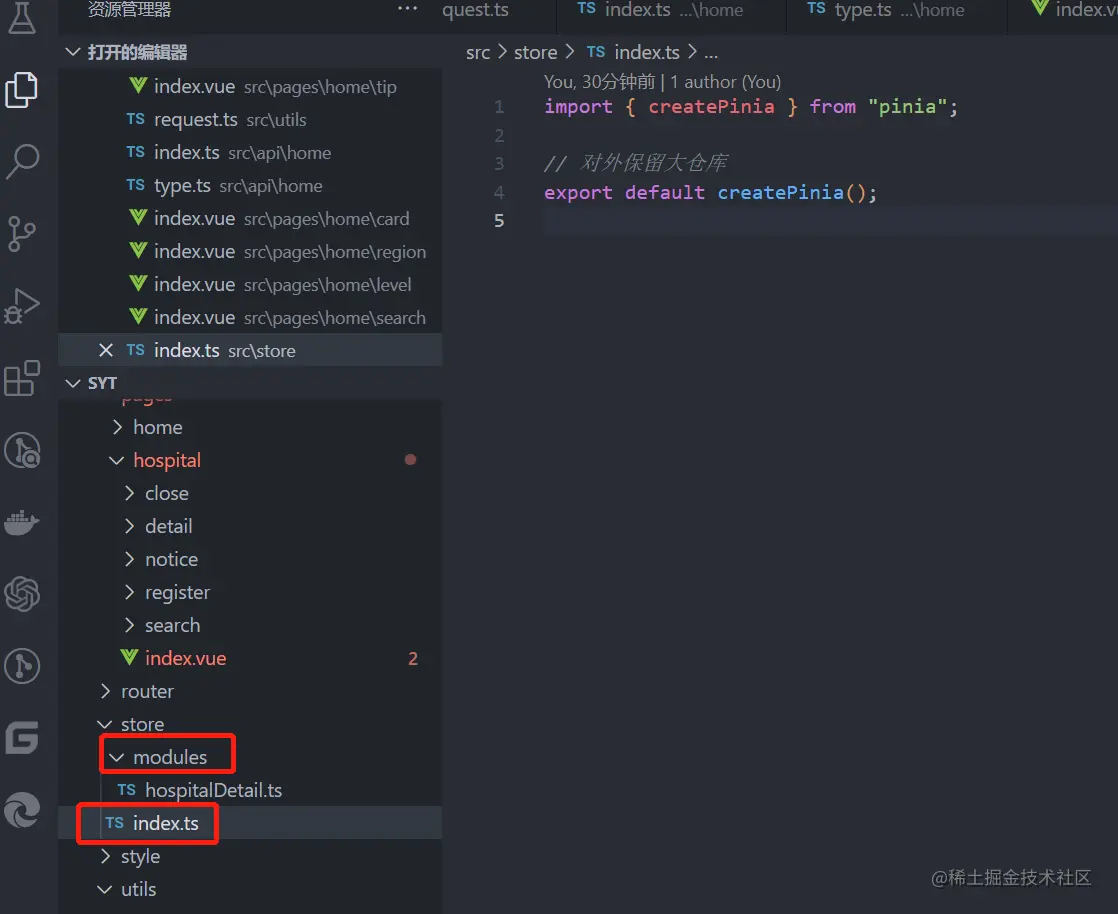This screenshot has height=914, width=1118.
Task: Open the Testing flask icon in activity bar
Action: tap(21, 18)
